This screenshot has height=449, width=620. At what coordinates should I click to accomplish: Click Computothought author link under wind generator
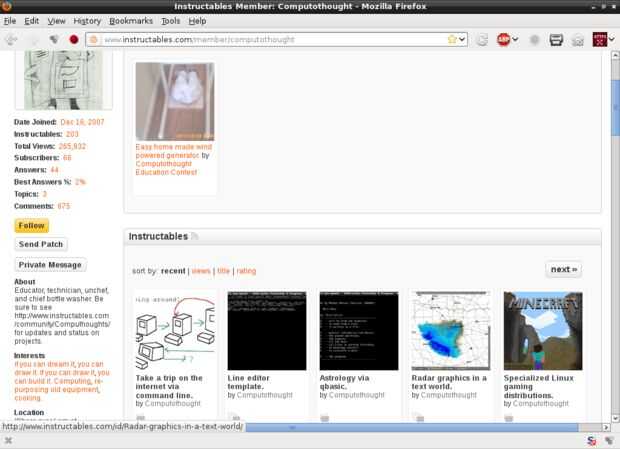point(163,164)
